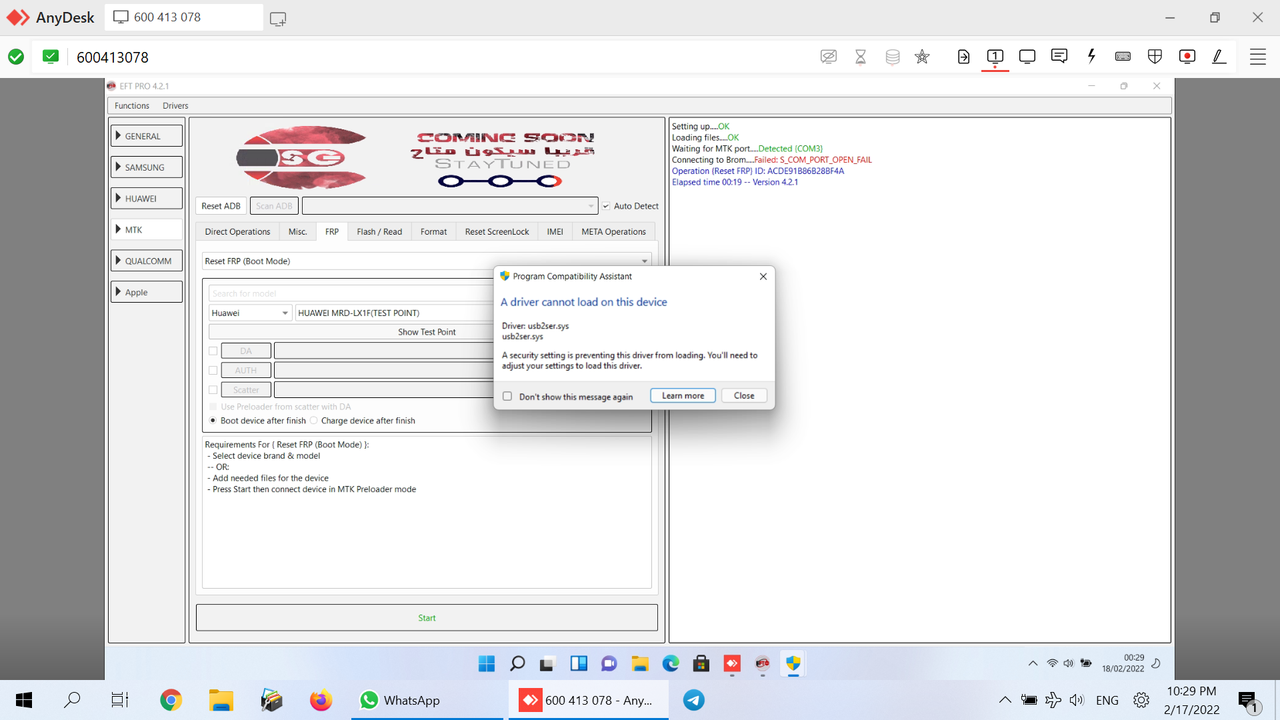Open AnyDesk whiteboard pen icon
This screenshot has width=1280, height=720.
(x=1219, y=57)
